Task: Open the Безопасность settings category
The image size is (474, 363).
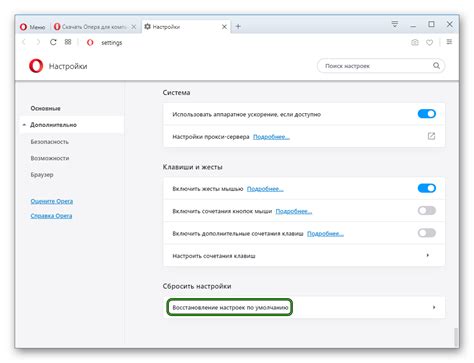Action: tap(50, 142)
